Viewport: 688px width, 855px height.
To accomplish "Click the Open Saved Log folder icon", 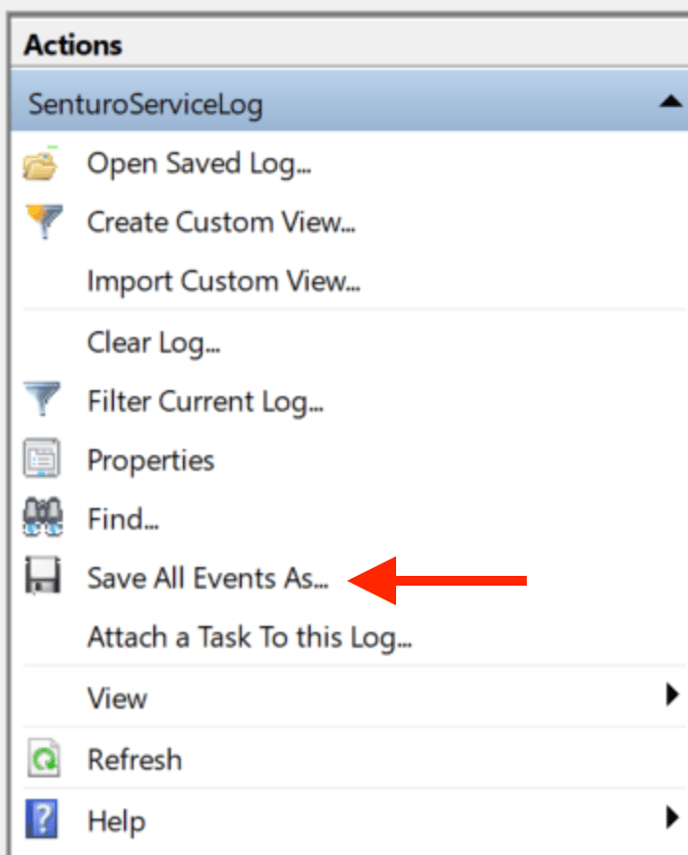I will click(x=40, y=164).
